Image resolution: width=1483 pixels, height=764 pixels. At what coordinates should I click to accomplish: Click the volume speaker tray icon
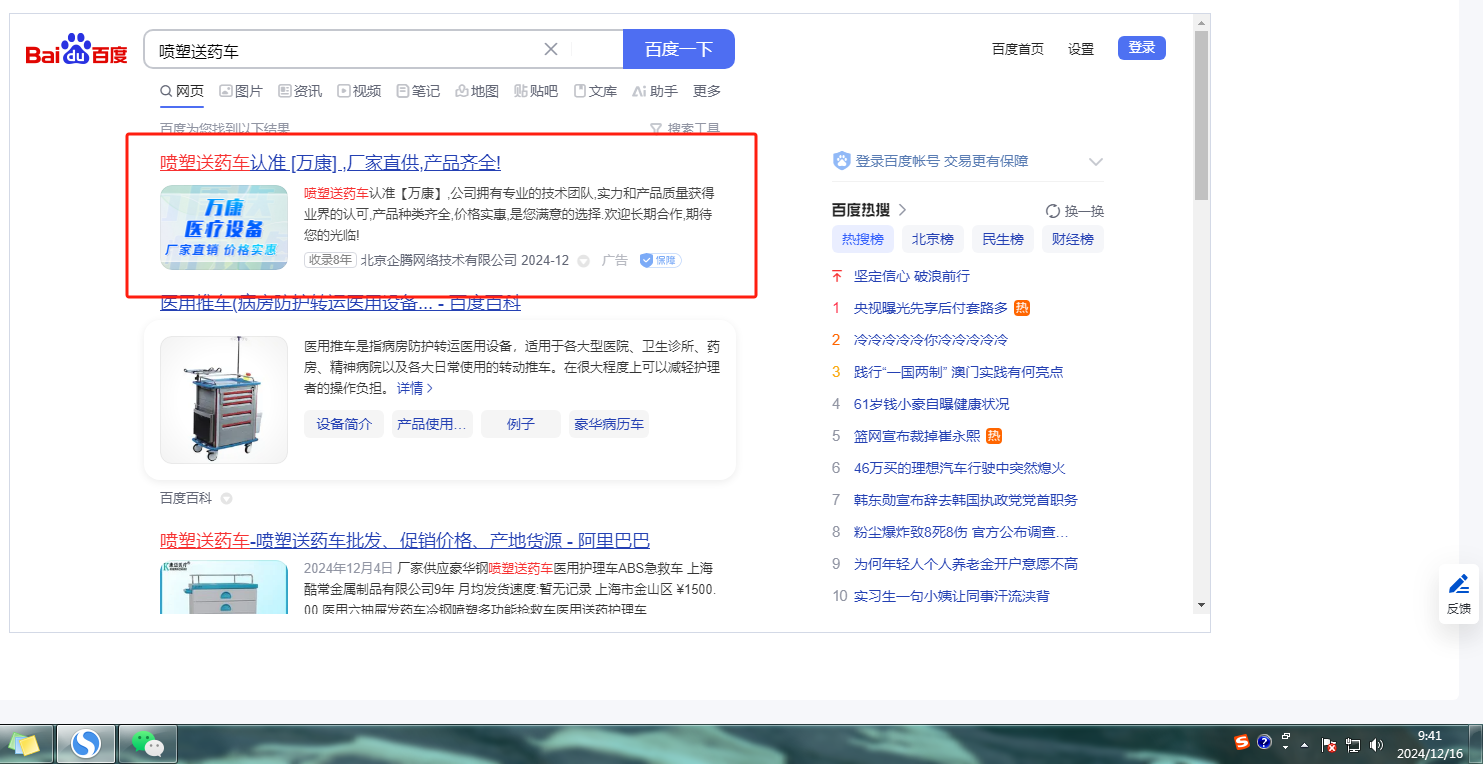pos(1376,744)
